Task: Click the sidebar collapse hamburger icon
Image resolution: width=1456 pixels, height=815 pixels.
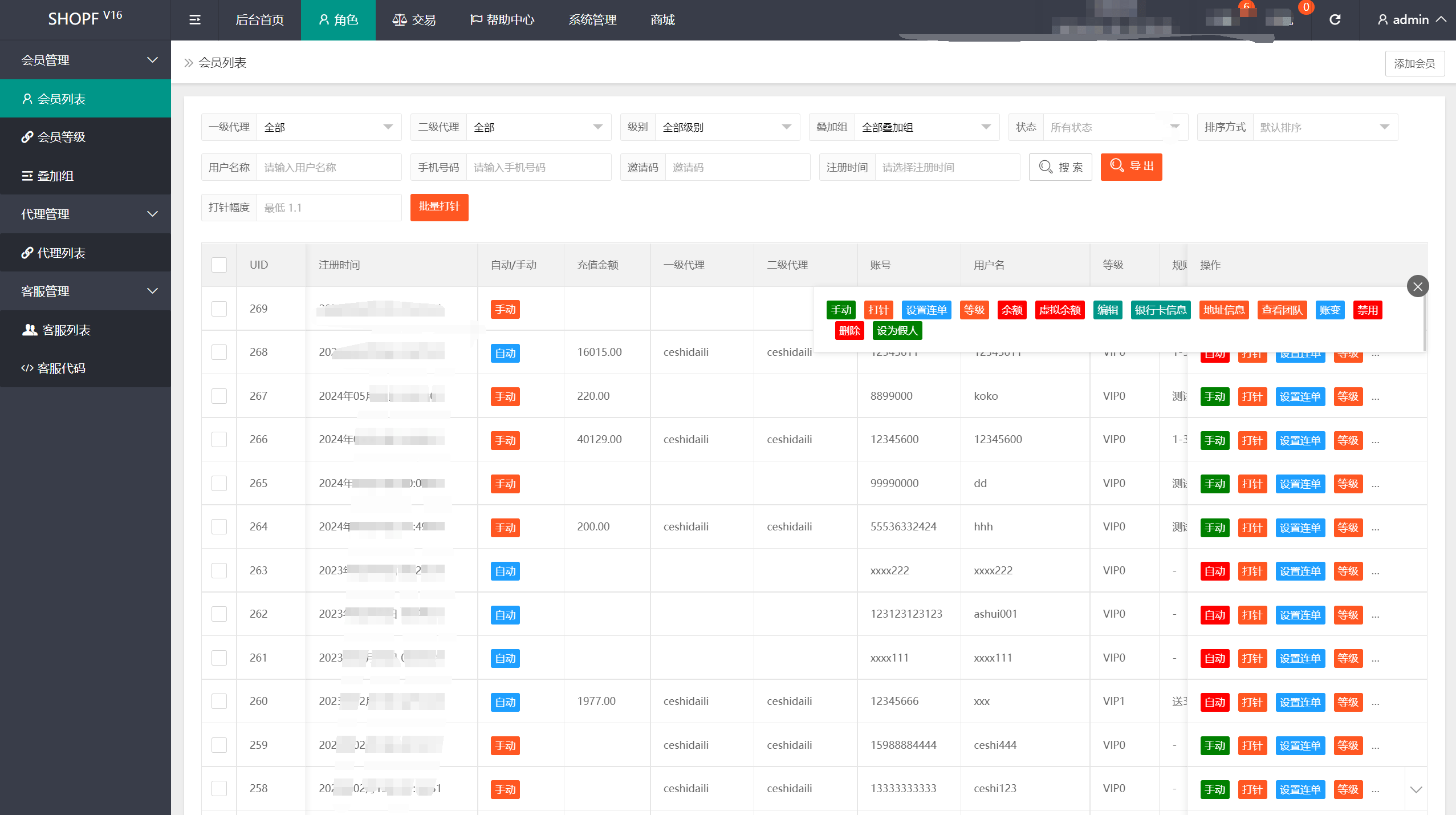Action: point(194,20)
